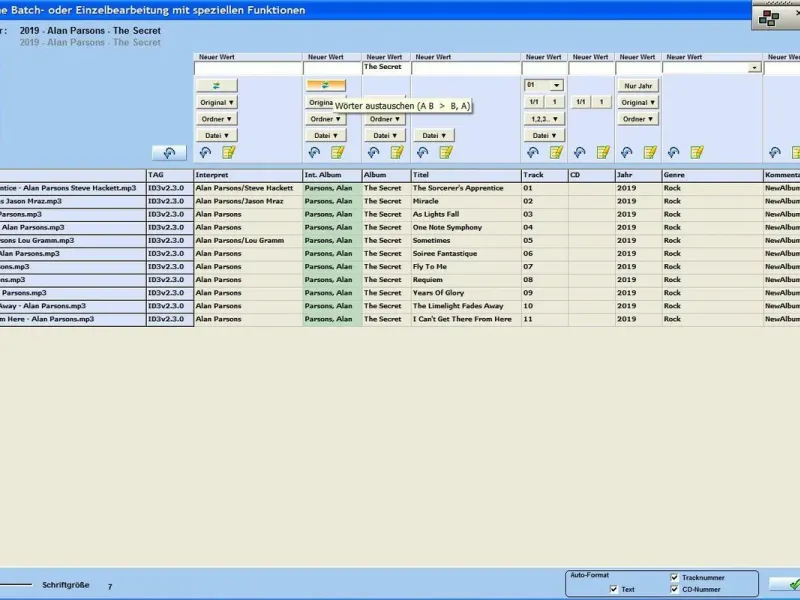Click the Titel column header
This screenshot has width=800, height=600.
click(466, 175)
